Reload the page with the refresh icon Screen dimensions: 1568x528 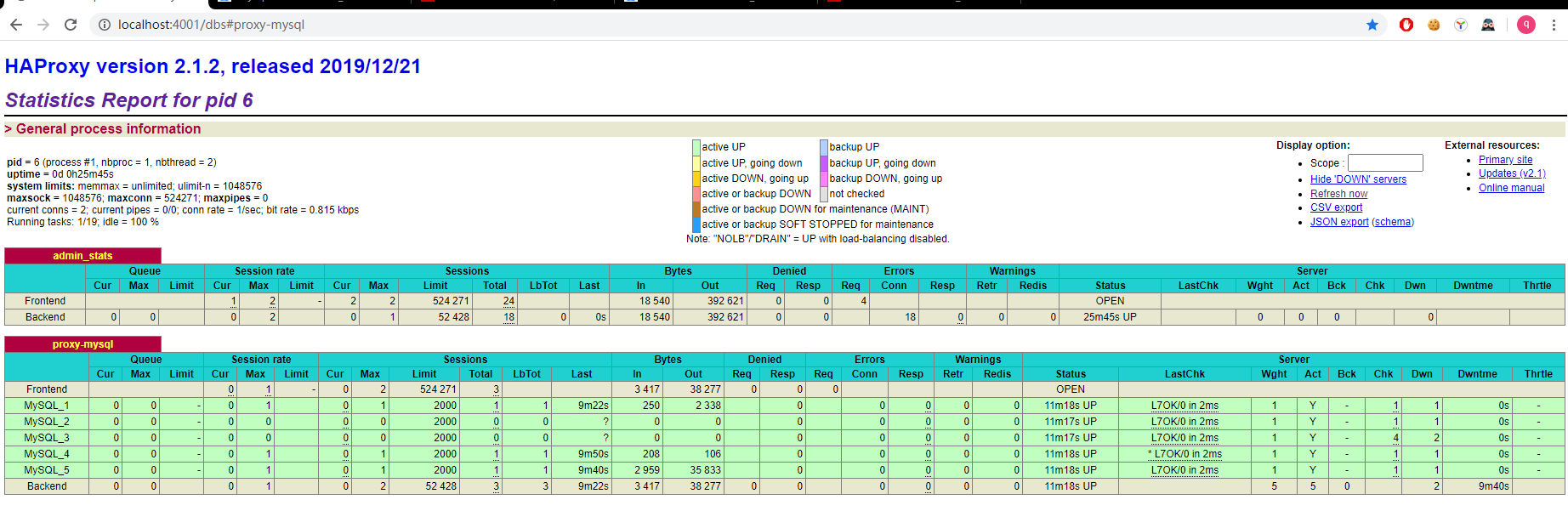pyautogui.click(x=71, y=25)
